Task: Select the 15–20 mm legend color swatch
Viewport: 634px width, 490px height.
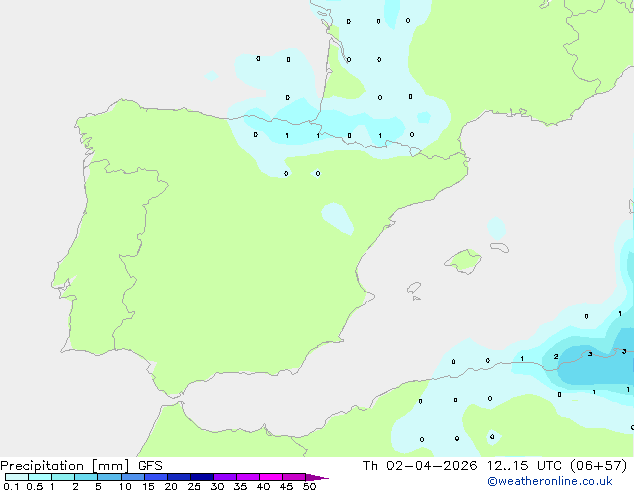Action: (156, 477)
